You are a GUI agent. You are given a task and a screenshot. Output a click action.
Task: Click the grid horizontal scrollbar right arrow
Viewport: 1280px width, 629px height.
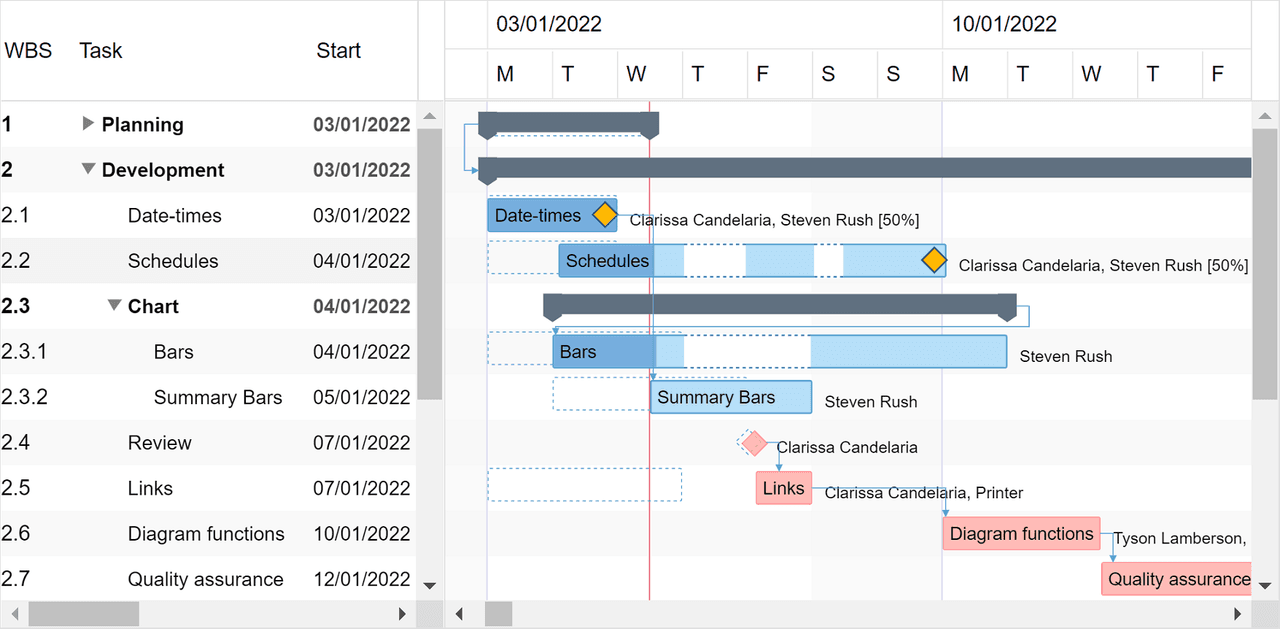coord(403,614)
